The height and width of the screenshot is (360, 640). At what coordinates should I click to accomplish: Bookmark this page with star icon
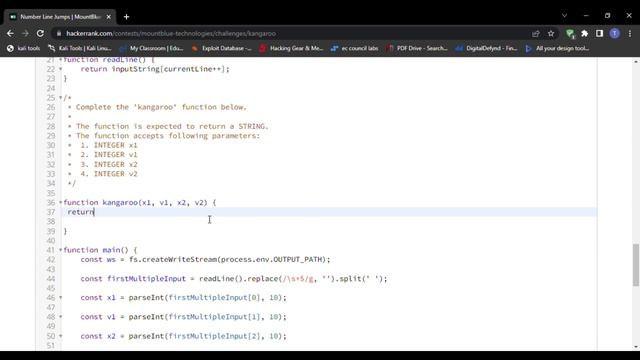click(x=551, y=33)
